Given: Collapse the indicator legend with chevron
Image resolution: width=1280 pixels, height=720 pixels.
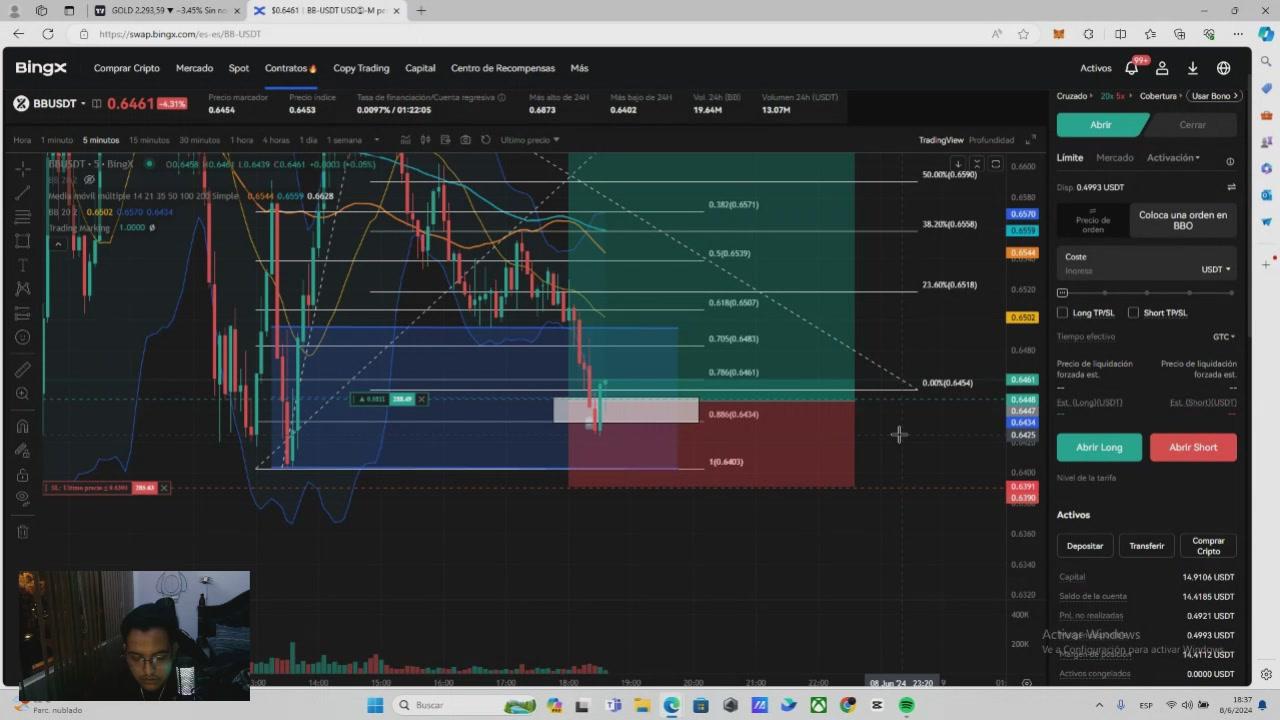Looking at the screenshot, I should [58, 244].
